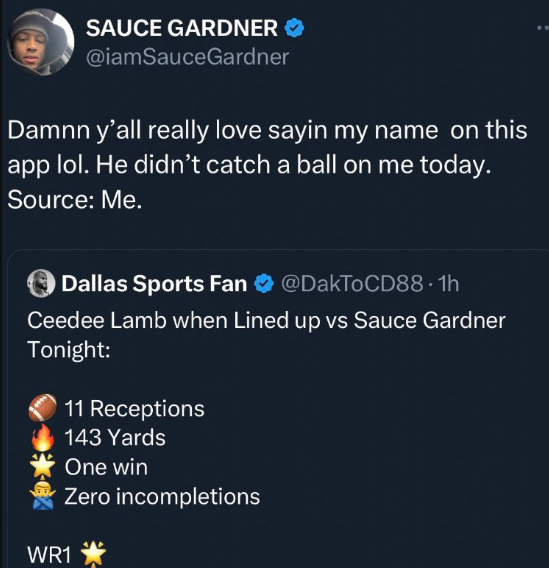Click the '11 Receptions' line
This screenshot has height=568, width=549.
[134, 409]
